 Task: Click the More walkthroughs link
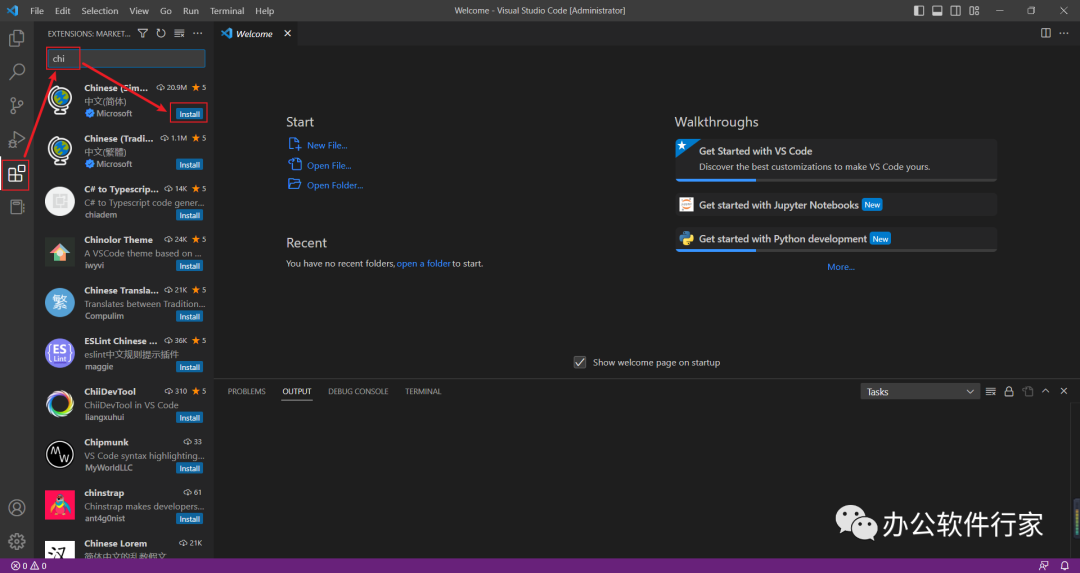pos(840,267)
